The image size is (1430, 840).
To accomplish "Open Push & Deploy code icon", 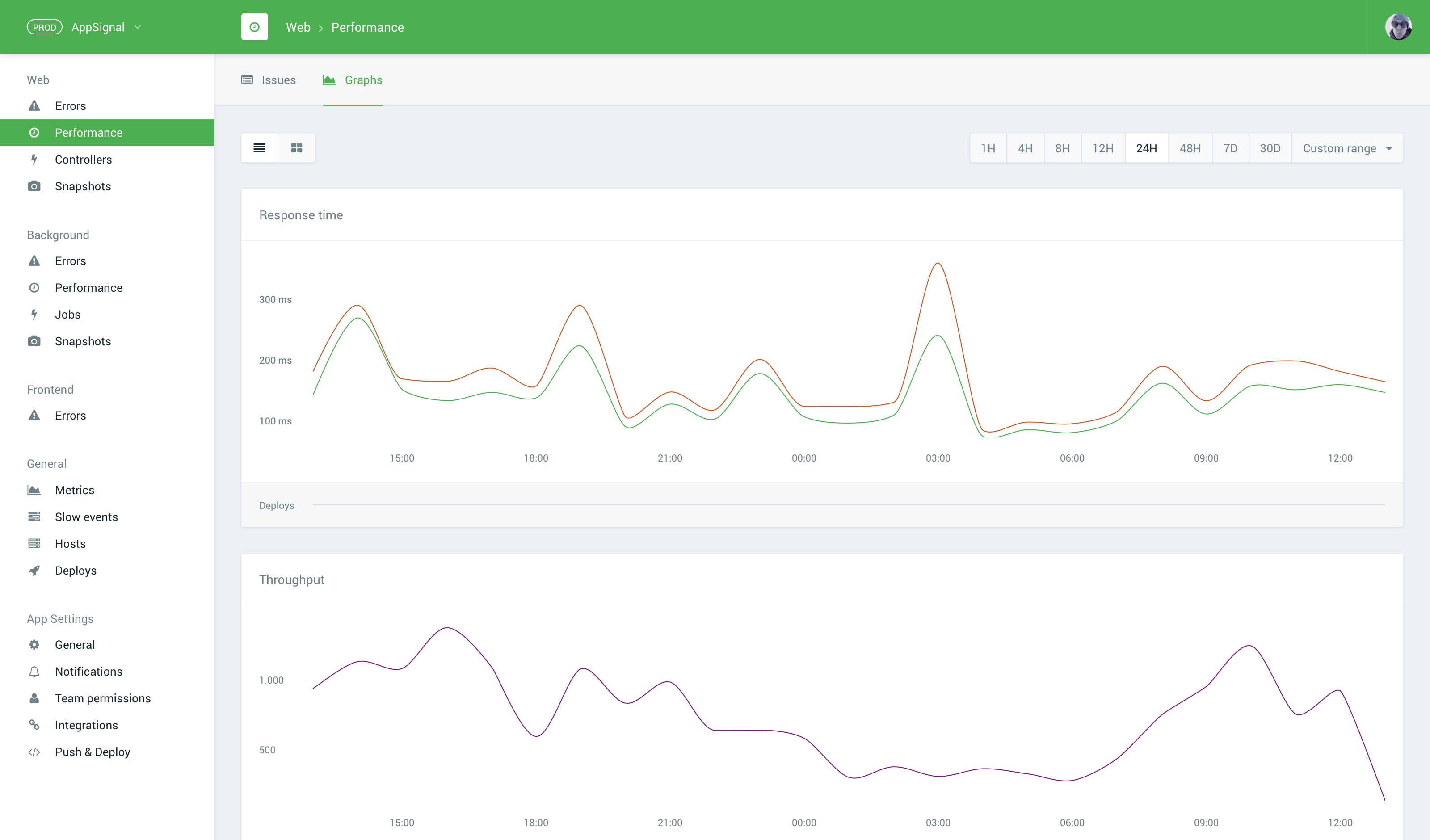I will tap(34, 752).
